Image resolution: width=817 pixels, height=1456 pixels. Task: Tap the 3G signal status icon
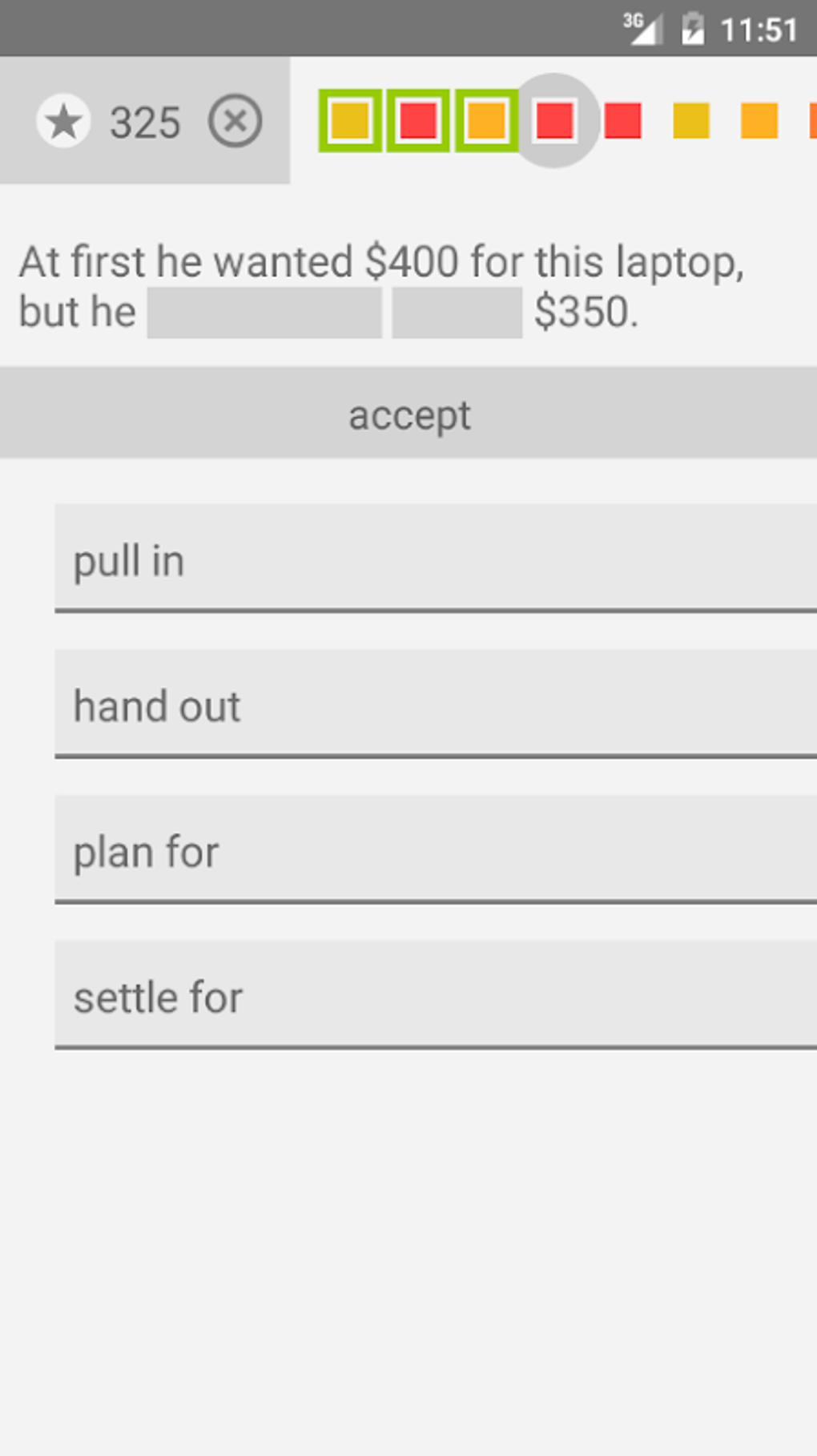pyautogui.click(x=642, y=29)
